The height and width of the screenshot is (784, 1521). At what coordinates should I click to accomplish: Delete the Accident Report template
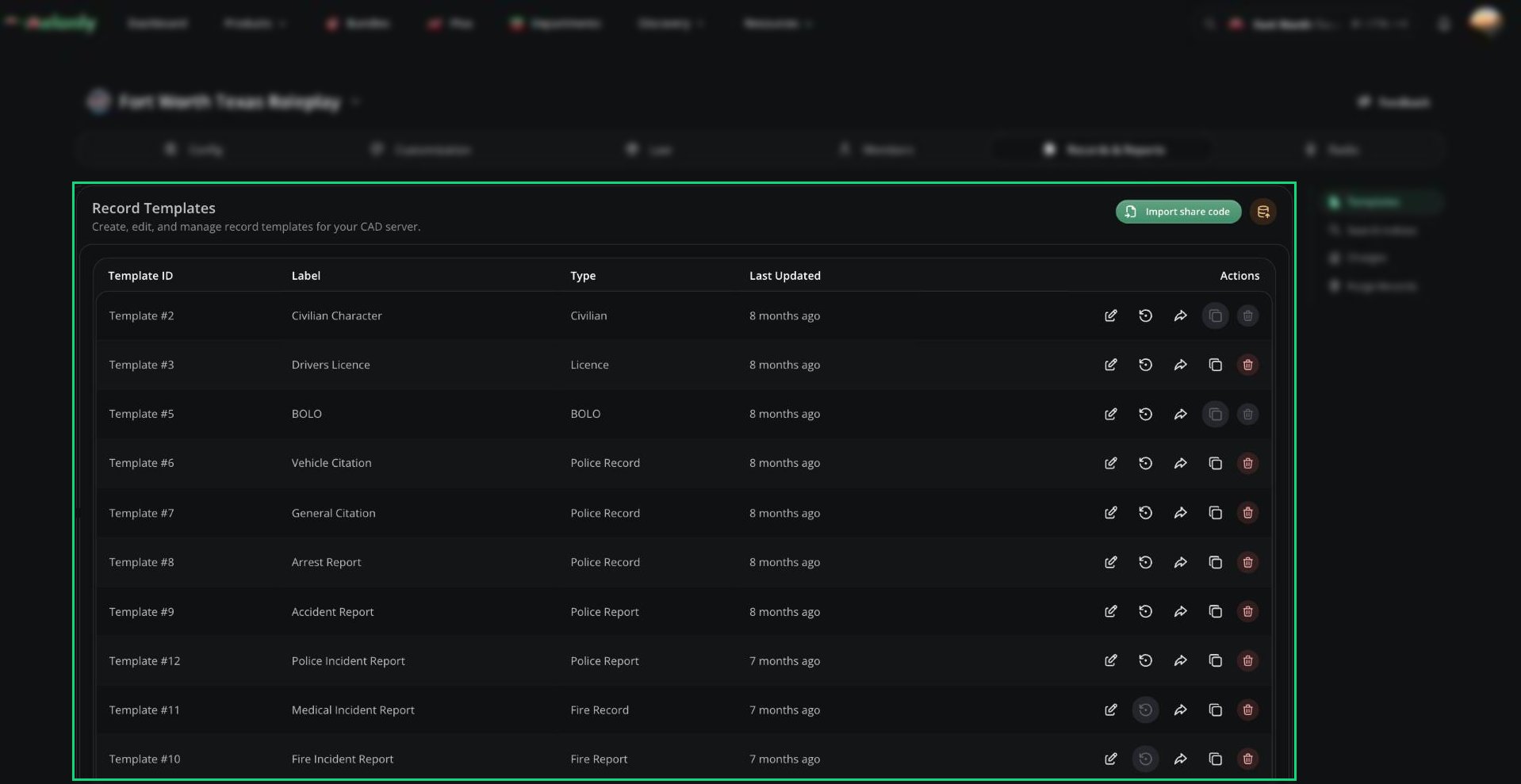[1248, 611]
